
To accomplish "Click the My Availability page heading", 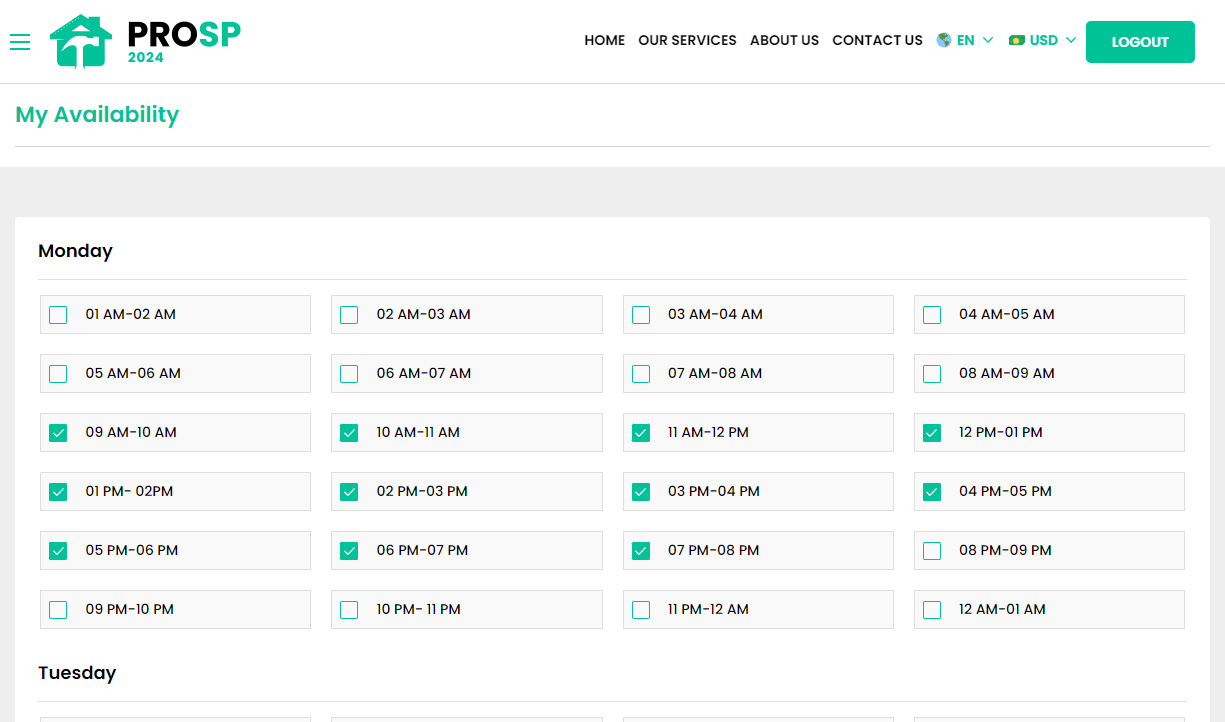I will coord(97,115).
